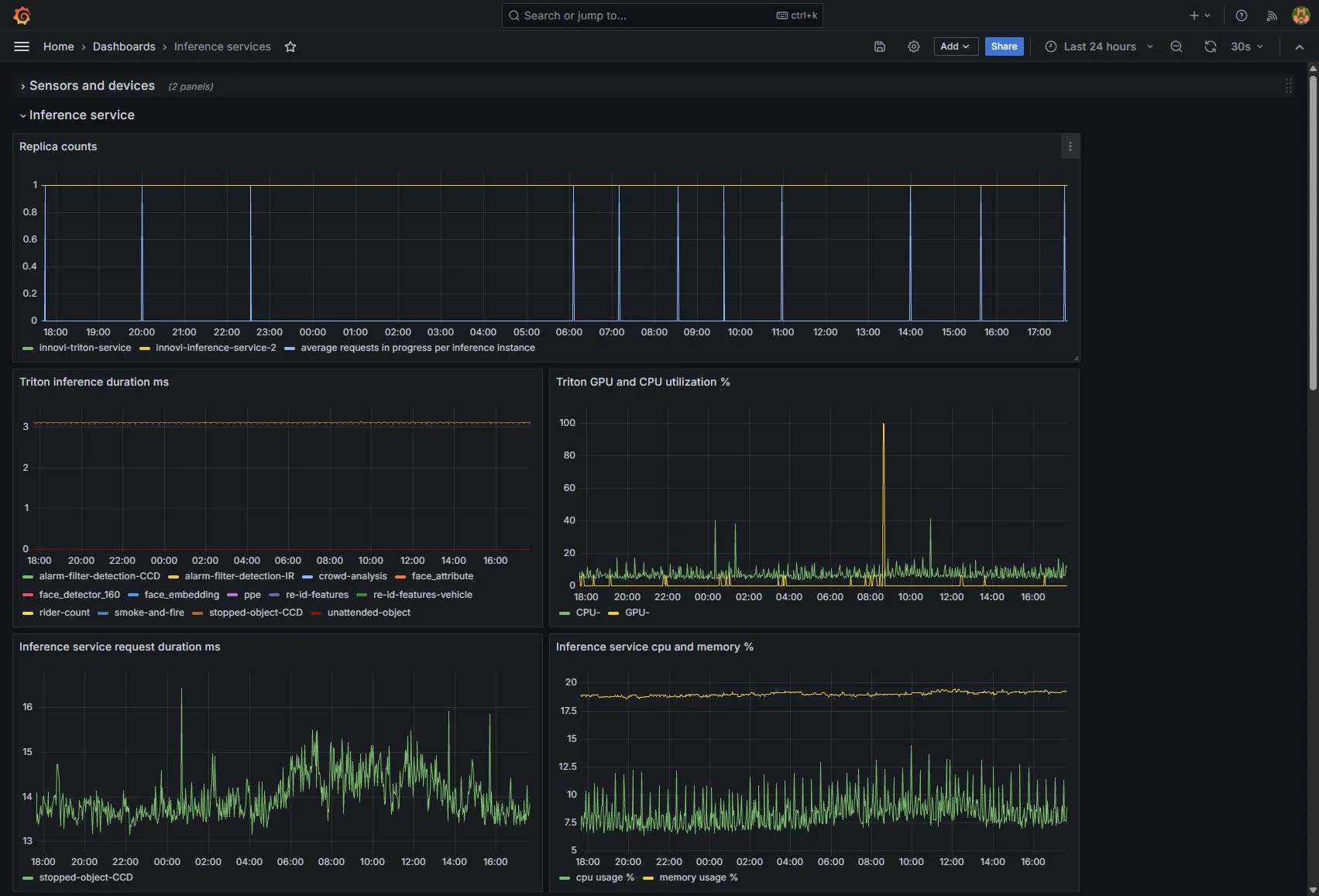Open the Add dropdown
1319x896 pixels.
pos(956,46)
